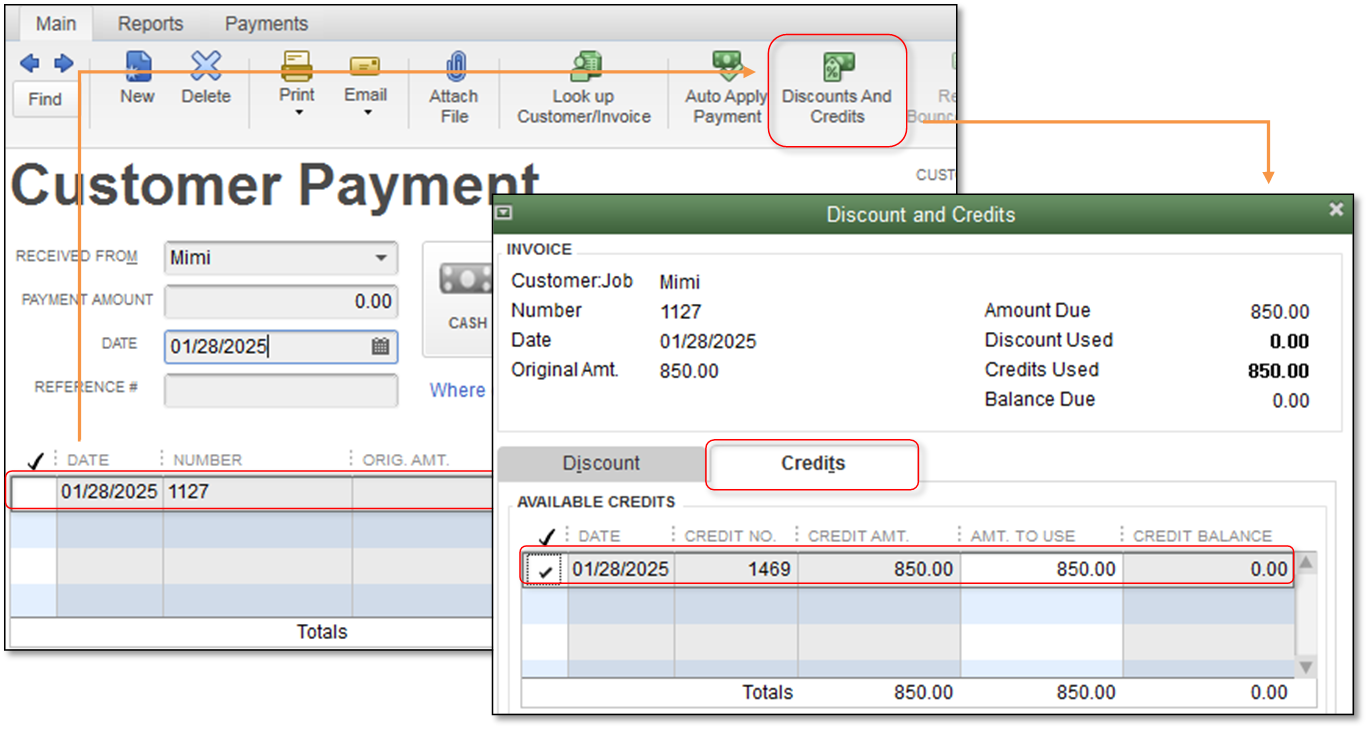1368x729 pixels.
Task: Go to previous payment with back arrow
Action: click(x=30, y=64)
